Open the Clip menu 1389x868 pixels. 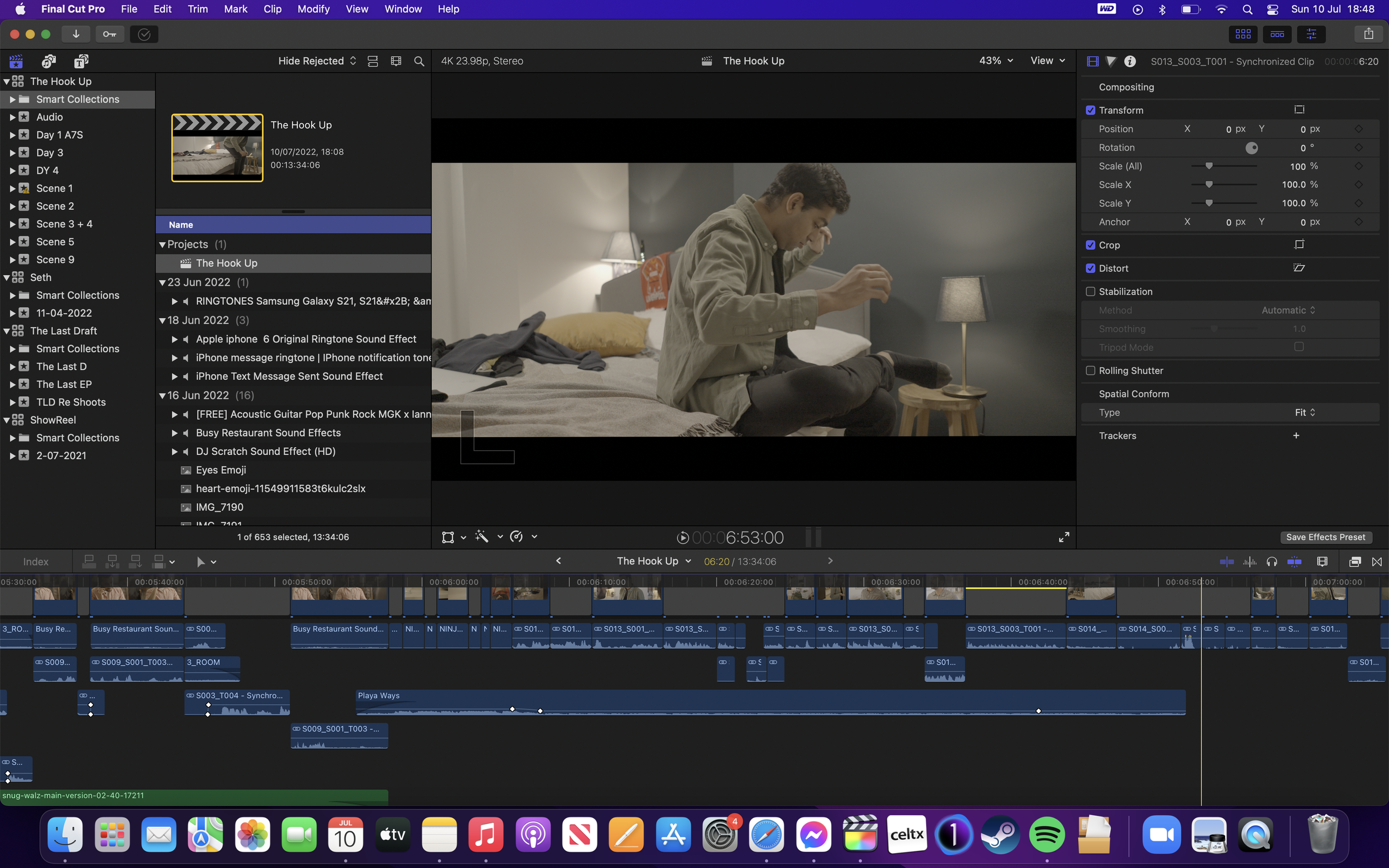click(272, 9)
